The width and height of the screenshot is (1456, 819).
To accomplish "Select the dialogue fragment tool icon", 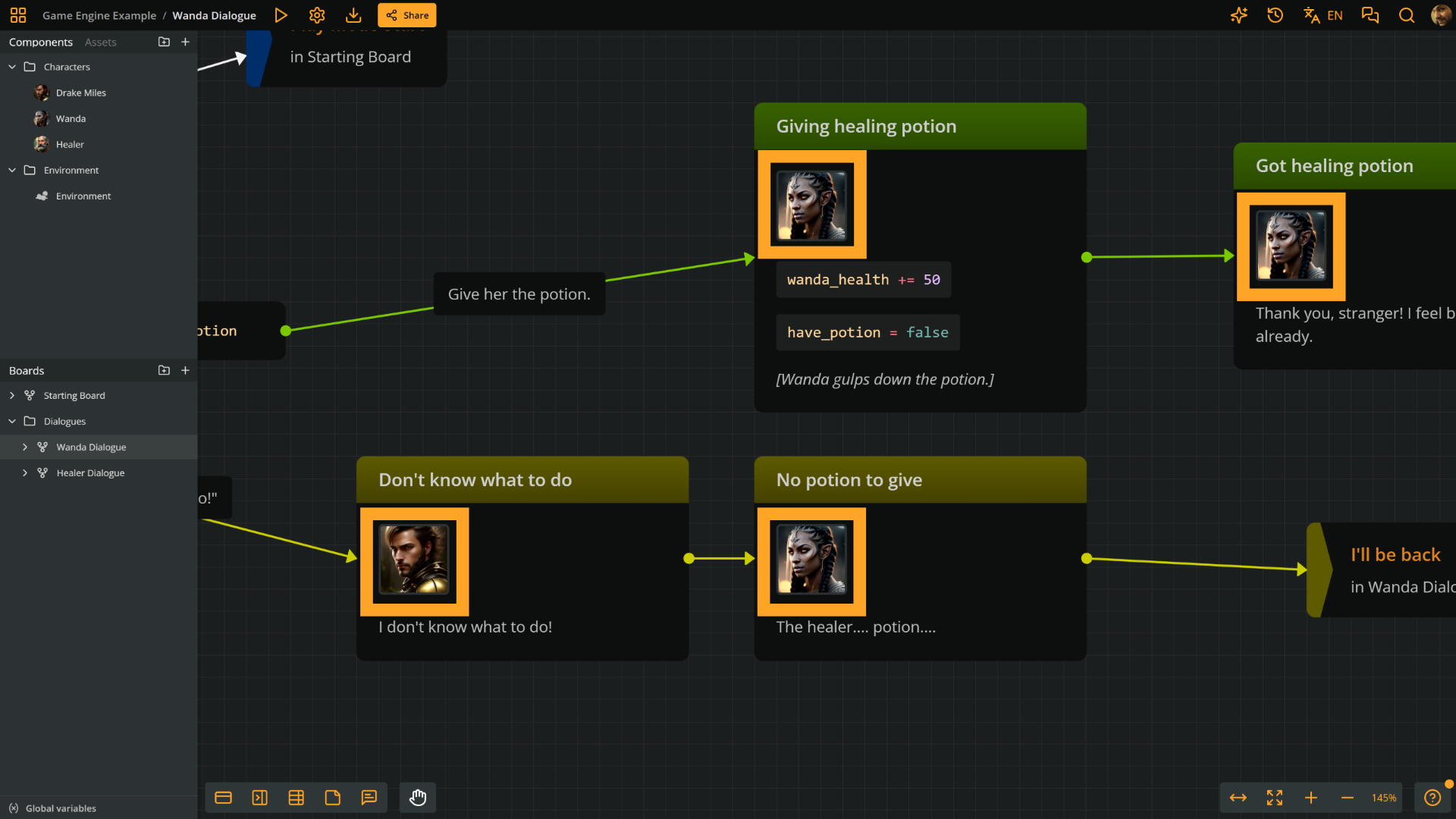I will click(x=223, y=798).
